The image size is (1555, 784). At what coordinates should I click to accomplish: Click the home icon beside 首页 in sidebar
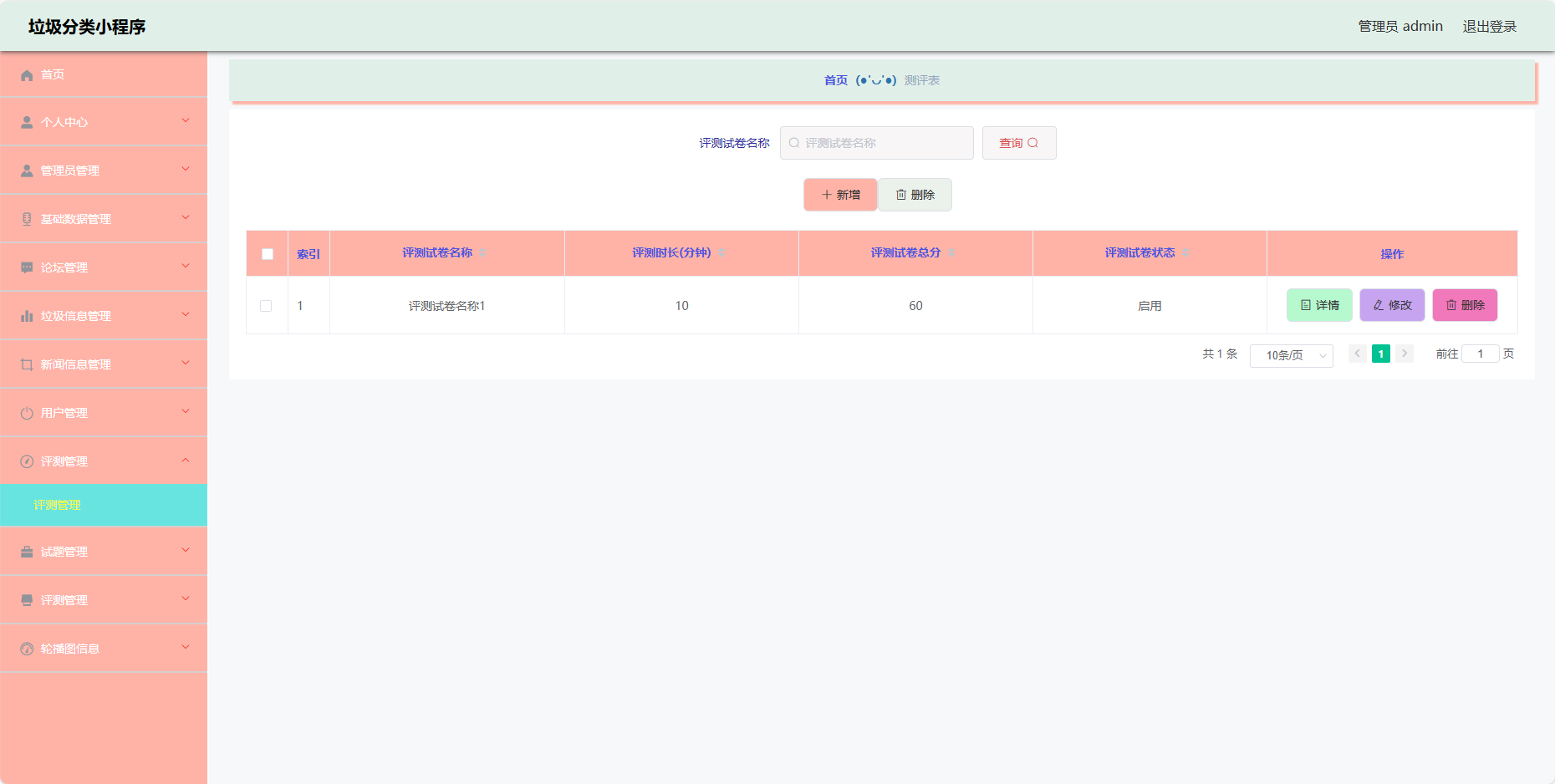(27, 75)
